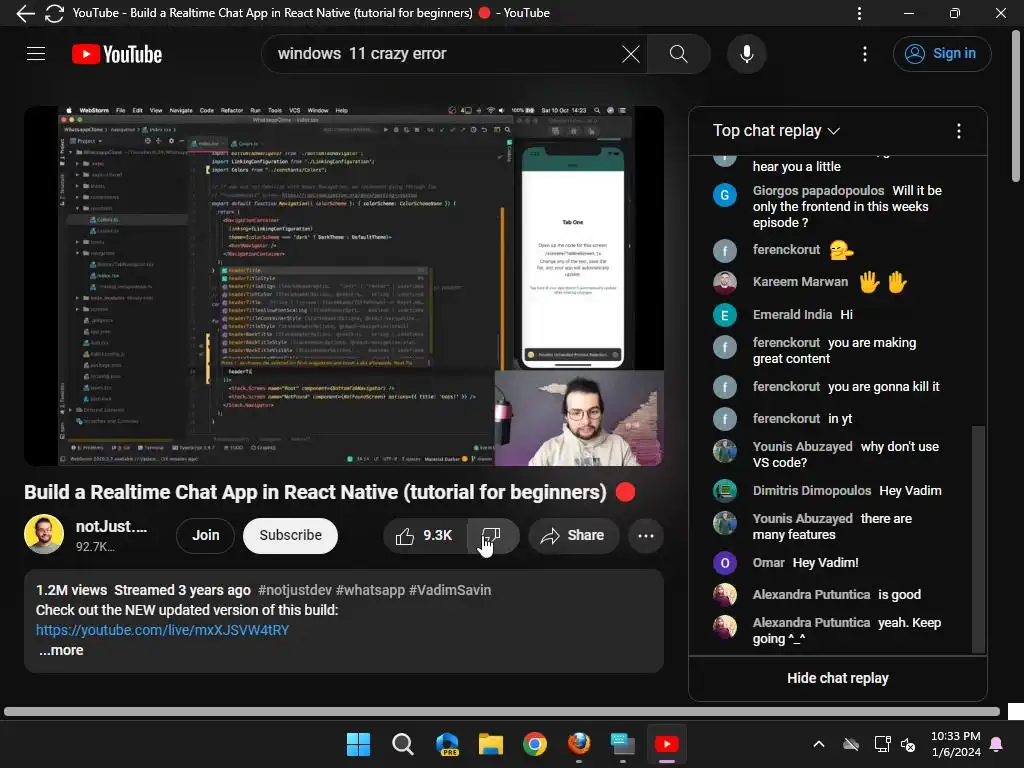This screenshot has height=768, width=1024.
Task: Like the video with thumbs up
Action: click(x=424, y=536)
